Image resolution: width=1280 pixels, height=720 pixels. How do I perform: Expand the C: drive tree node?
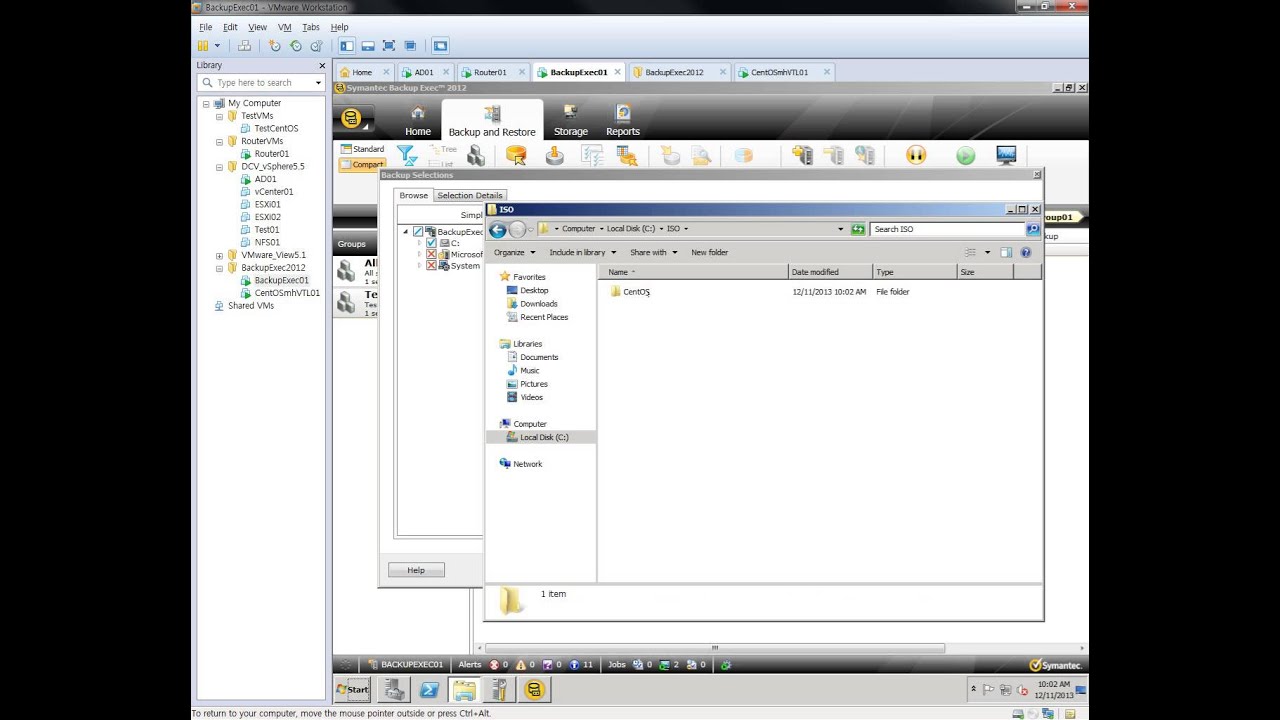click(x=420, y=243)
